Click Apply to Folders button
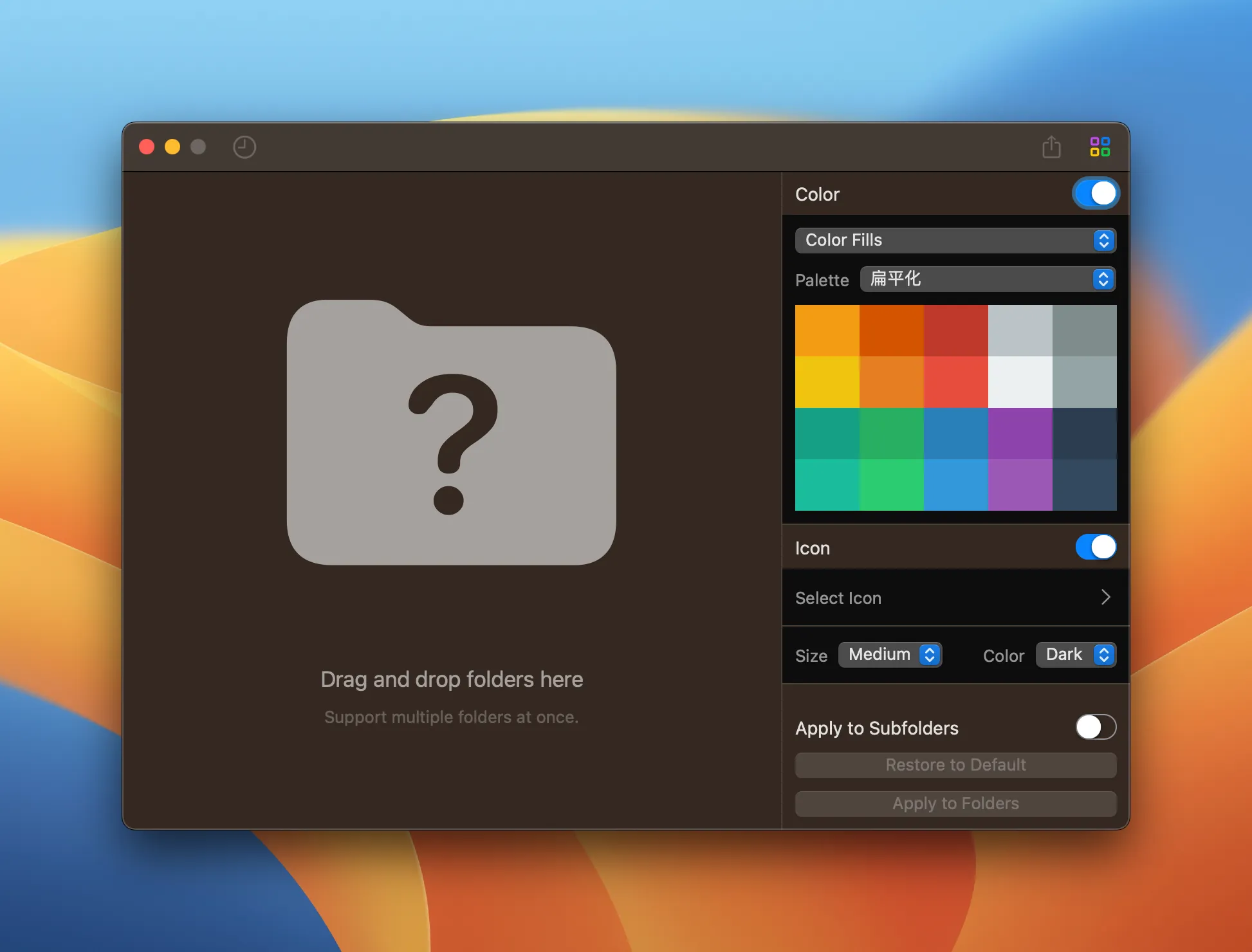This screenshot has width=1252, height=952. click(x=955, y=803)
